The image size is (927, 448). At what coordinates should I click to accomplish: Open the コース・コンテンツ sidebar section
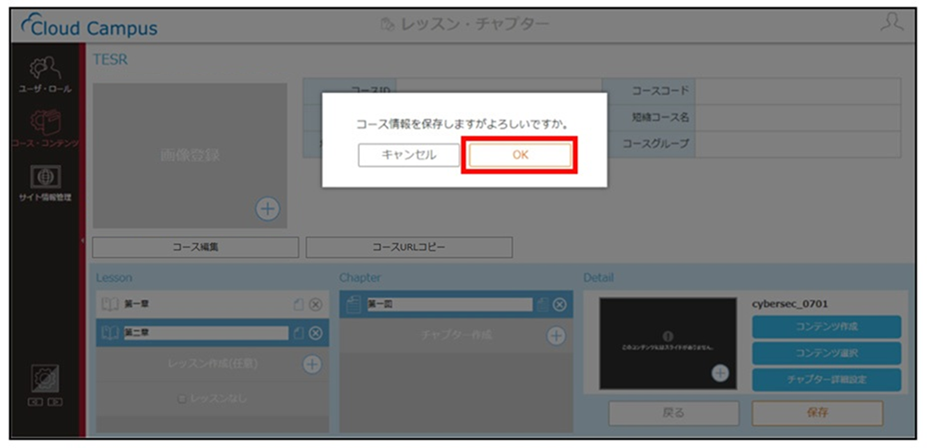pos(45,127)
